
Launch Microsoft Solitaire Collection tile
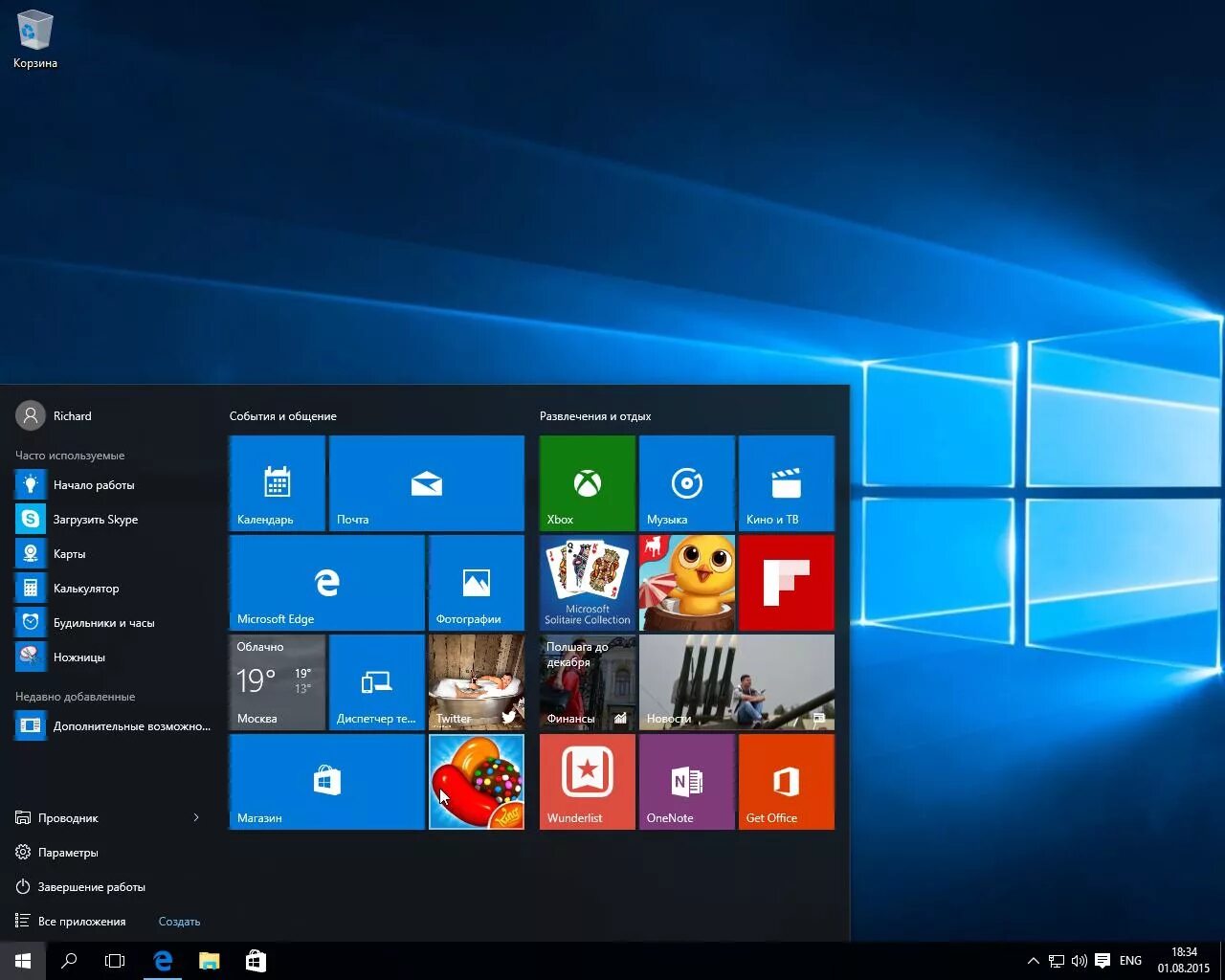pyautogui.click(x=588, y=583)
